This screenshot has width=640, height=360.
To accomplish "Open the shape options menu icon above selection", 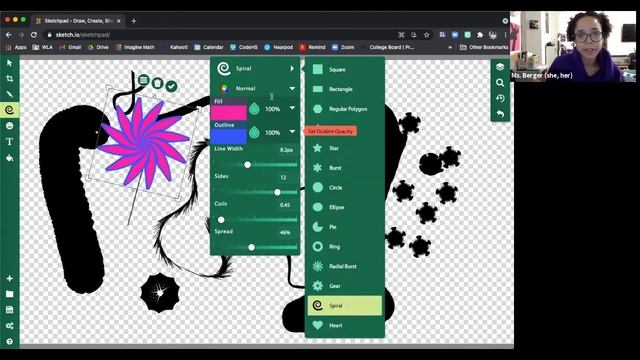I will (x=143, y=80).
